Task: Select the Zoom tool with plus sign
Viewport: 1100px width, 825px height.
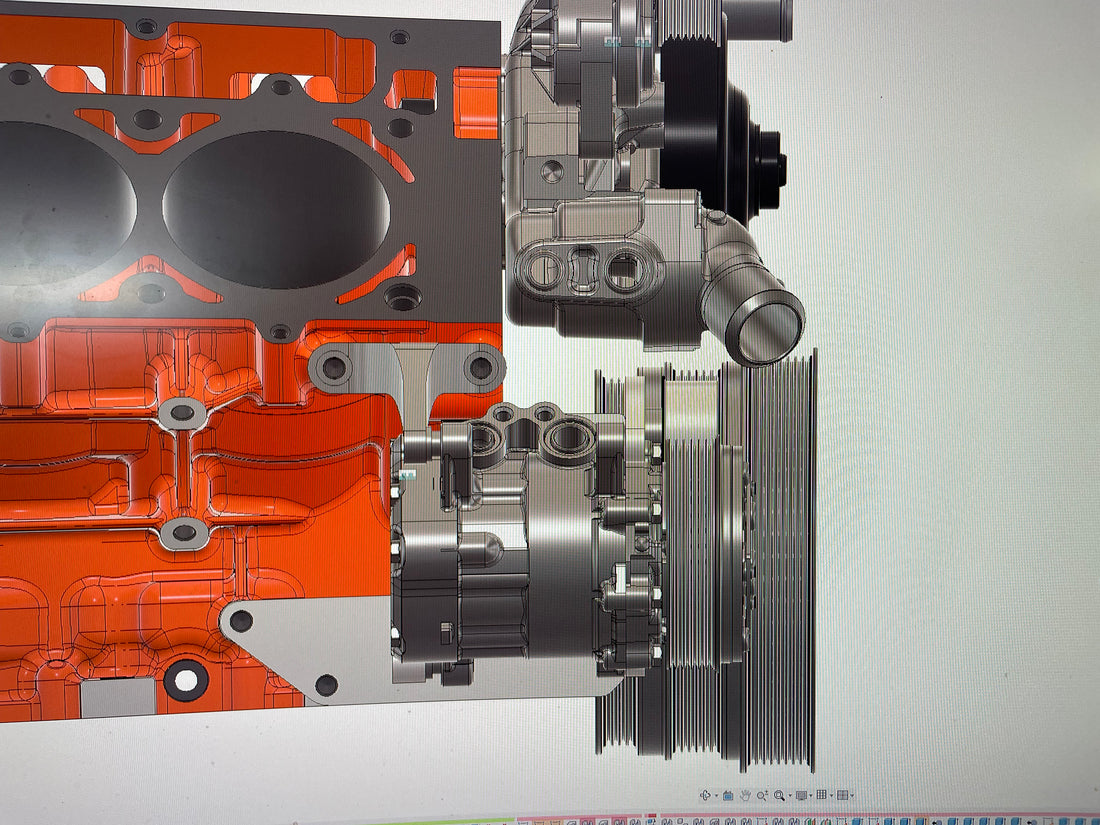Action: tap(762, 795)
